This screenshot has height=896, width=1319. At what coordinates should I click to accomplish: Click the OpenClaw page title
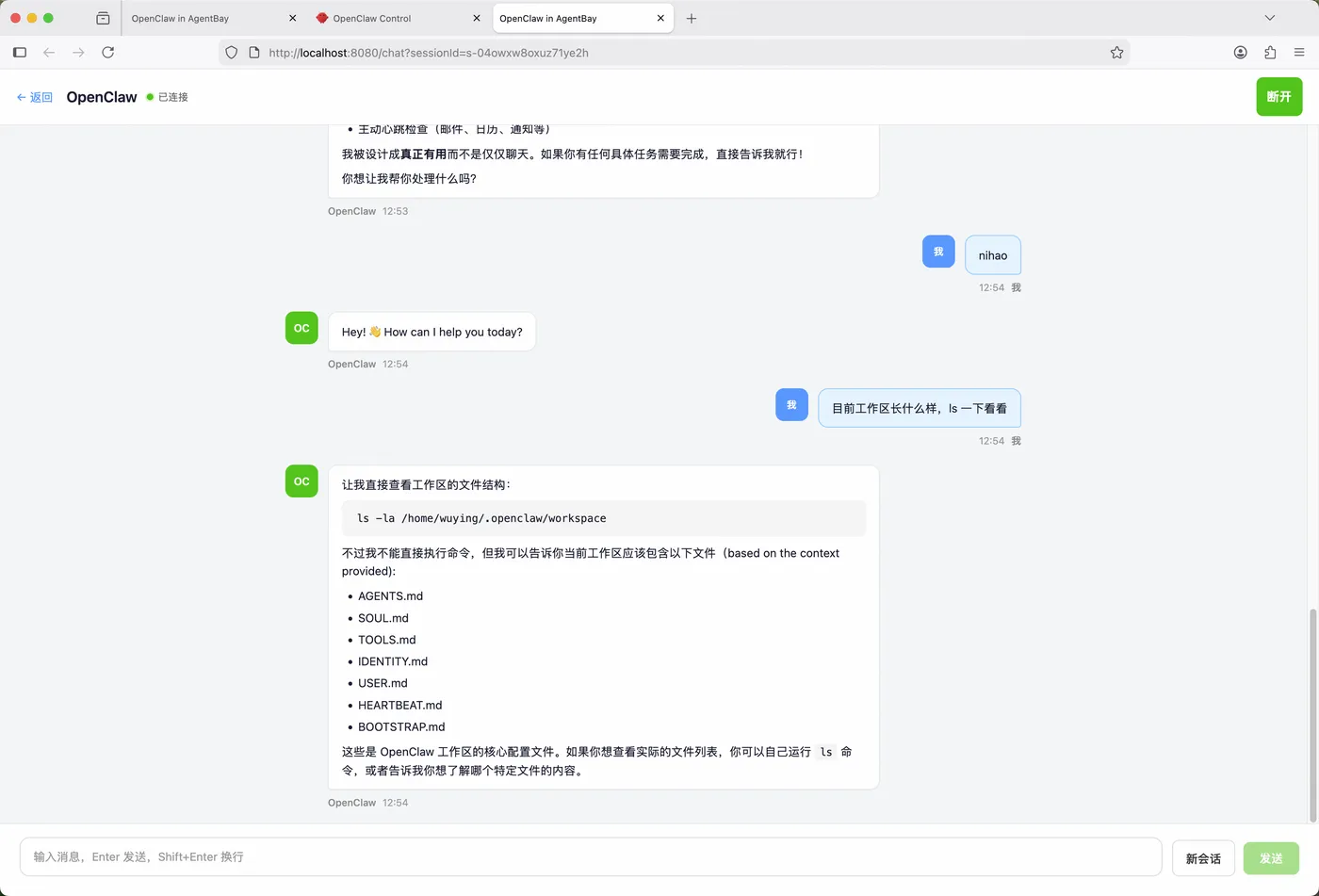(102, 97)
